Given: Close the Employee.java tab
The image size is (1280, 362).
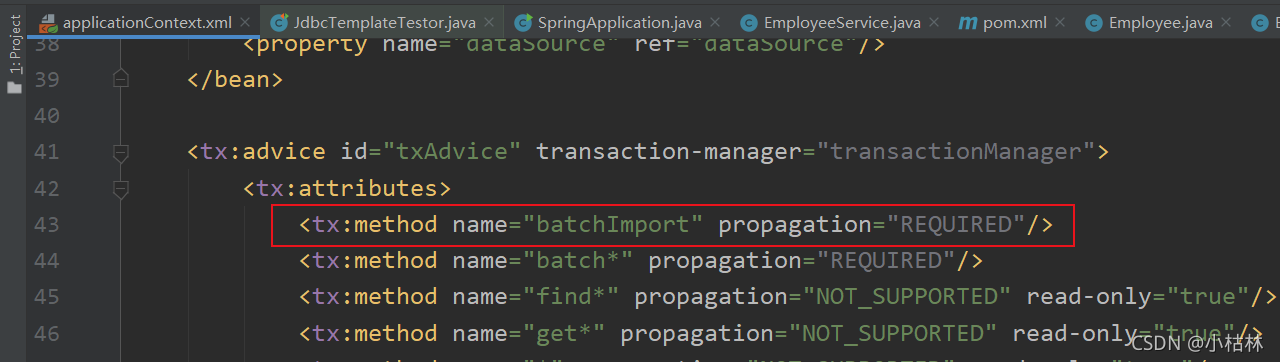Looking at the screenshot, I should coord(1225,21).
